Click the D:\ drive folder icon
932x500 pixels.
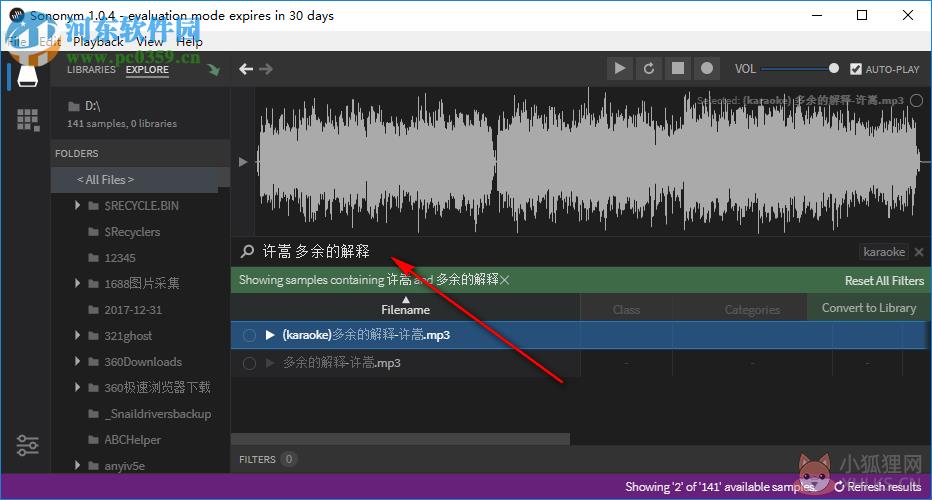(x=74, y=106)
